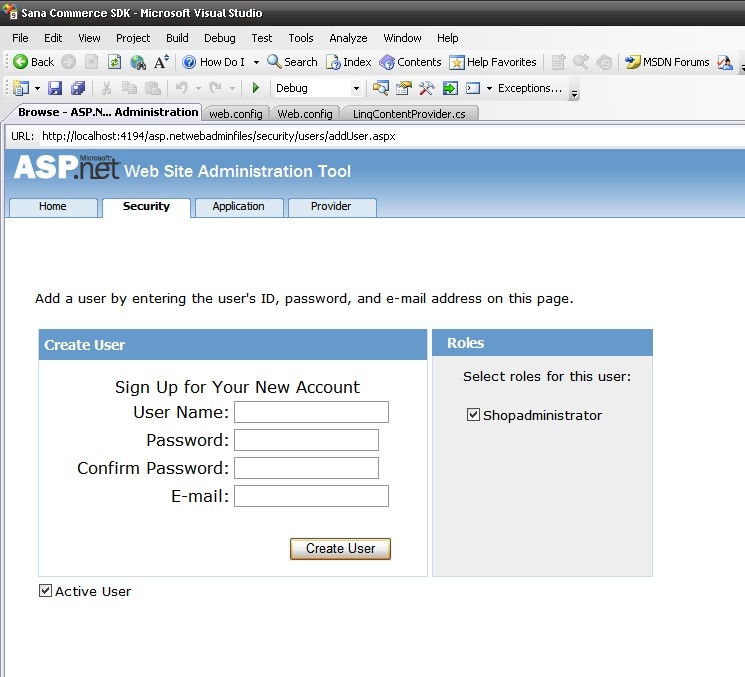Click the Redo arrow
Screen dimensions: 745x677
coord(215,88)
